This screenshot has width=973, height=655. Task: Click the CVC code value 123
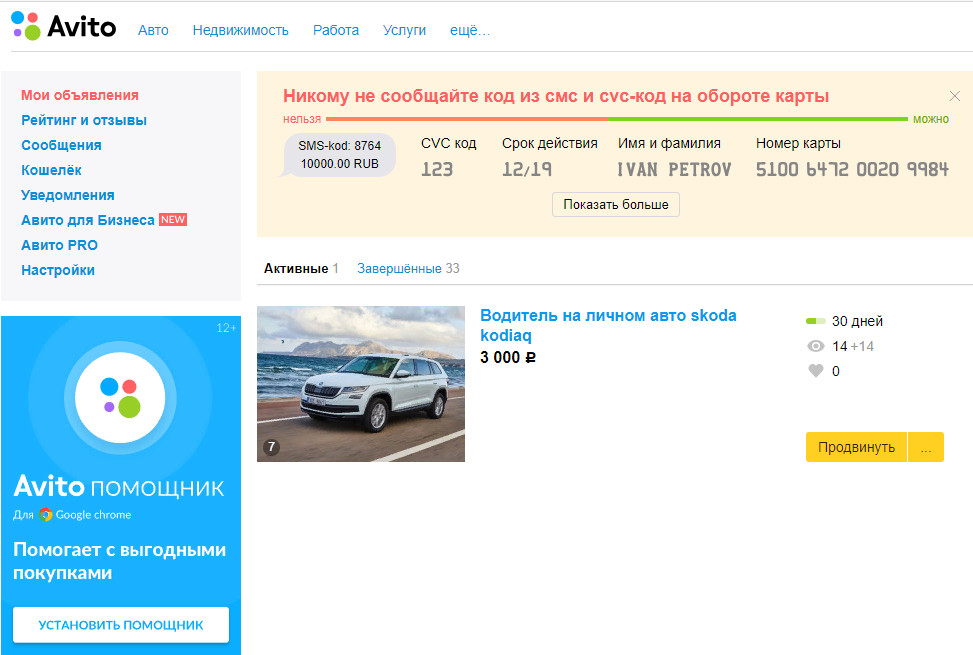tap(437, 169)
